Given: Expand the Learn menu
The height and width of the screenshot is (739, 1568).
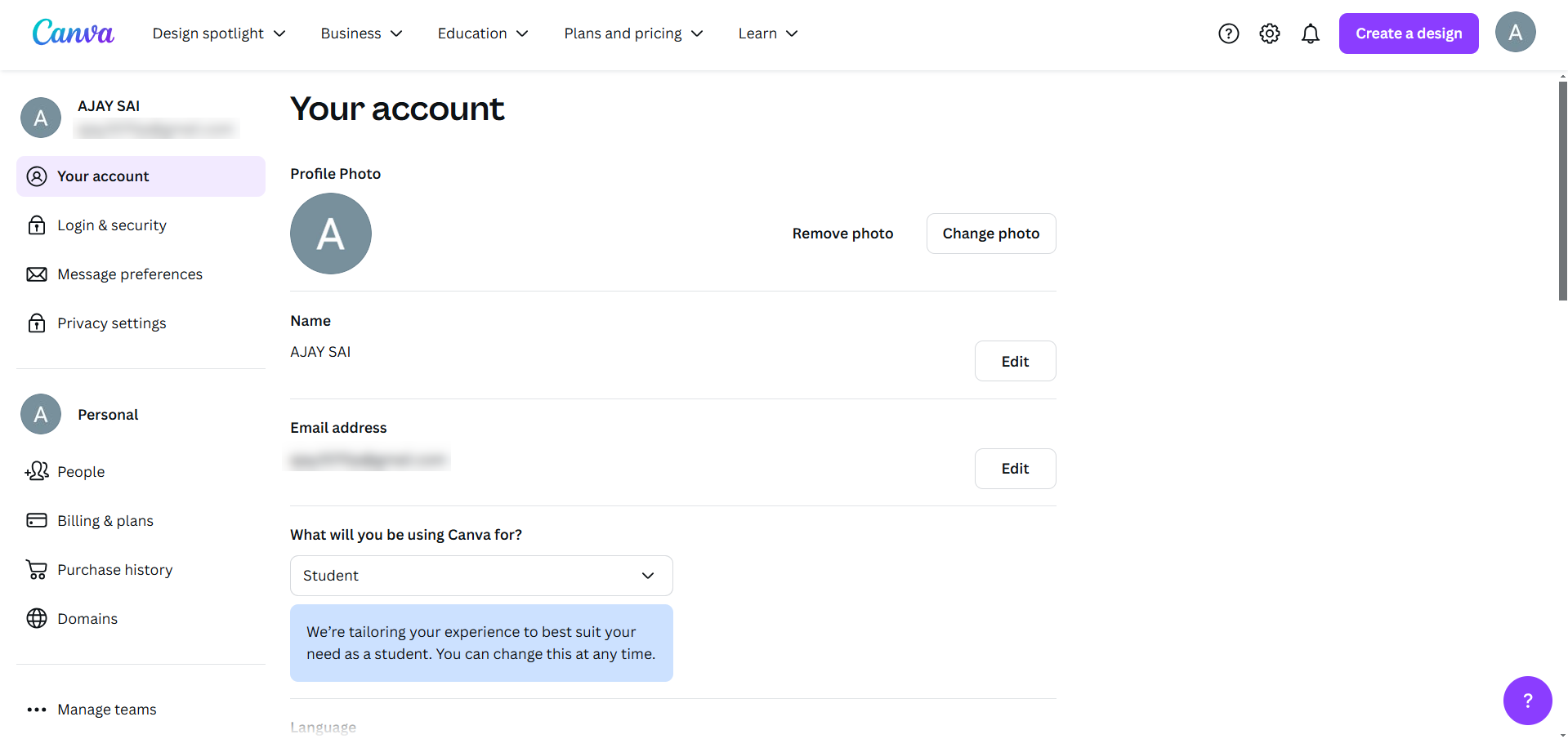Looking at the screenshot, I should (767, 33).
